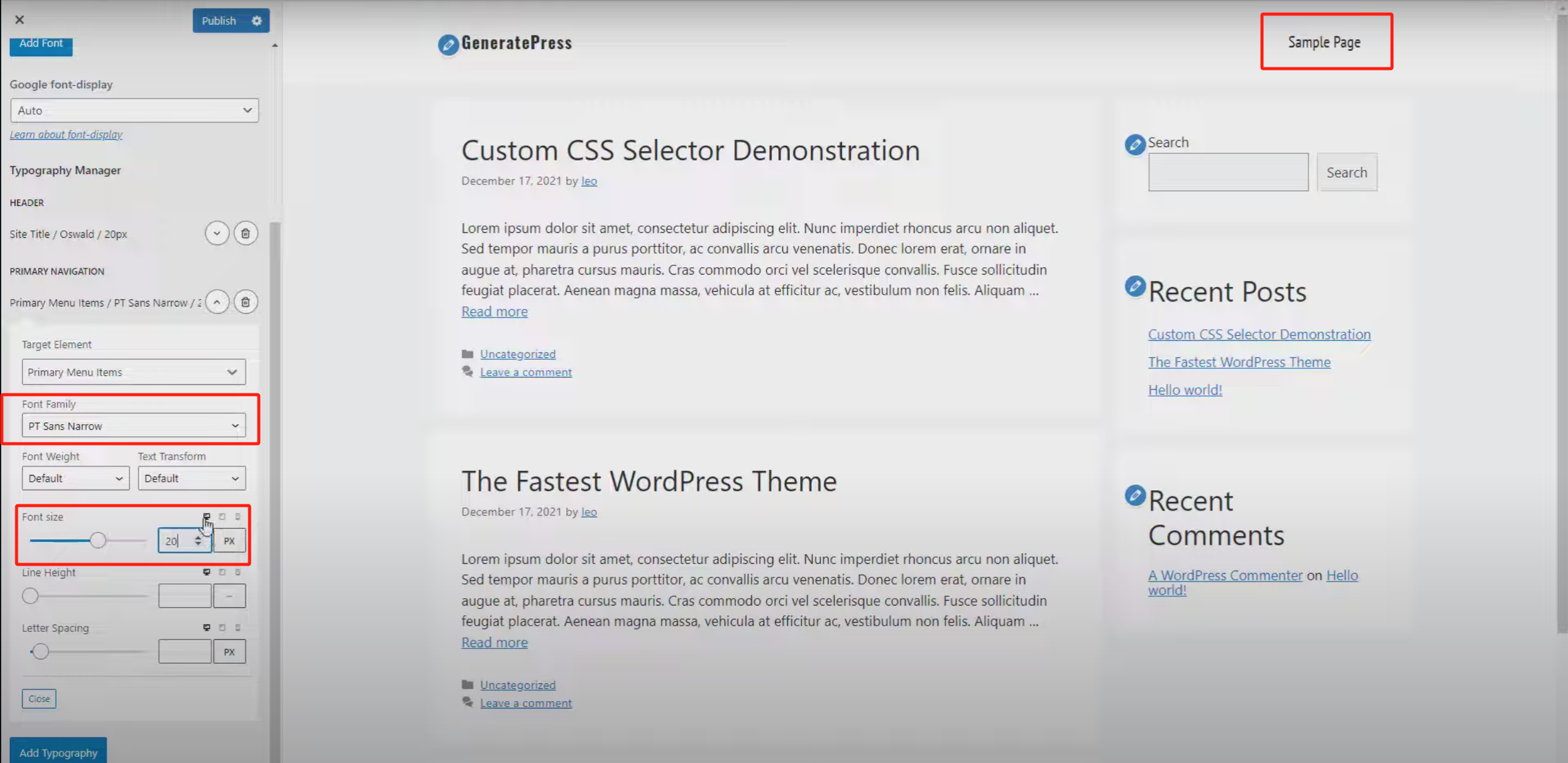This screenshot has height=763, width=1568.
Task: Click the Add Typography button
Action: click(x=58, y=752)
